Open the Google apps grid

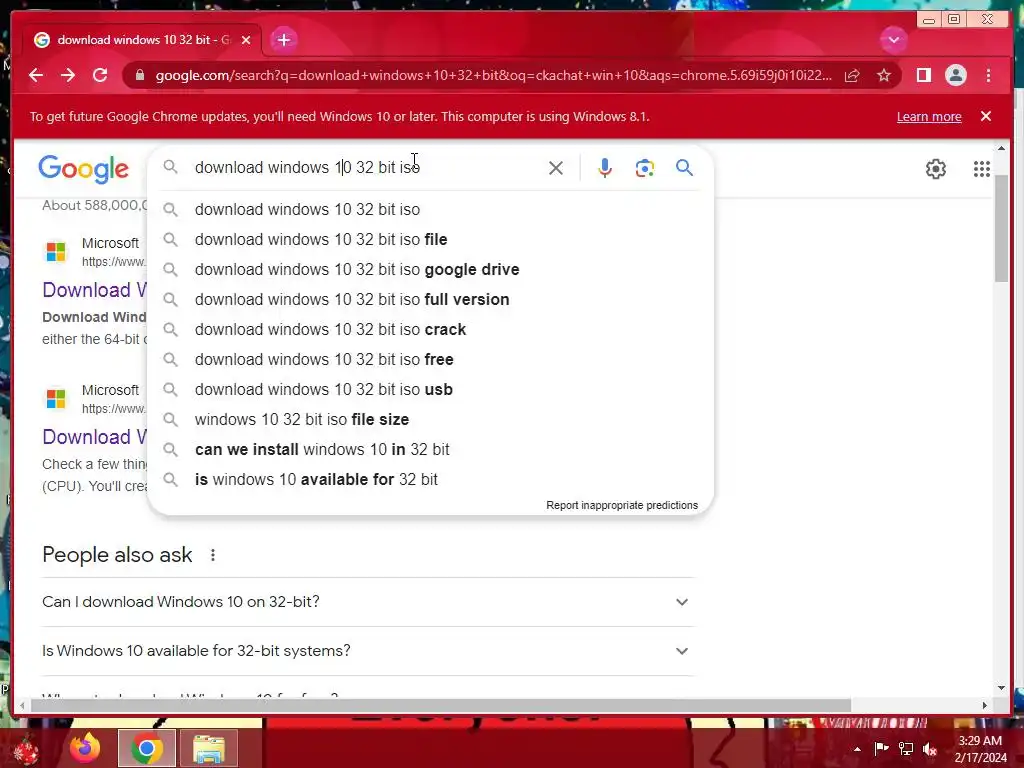click(982, 169)
